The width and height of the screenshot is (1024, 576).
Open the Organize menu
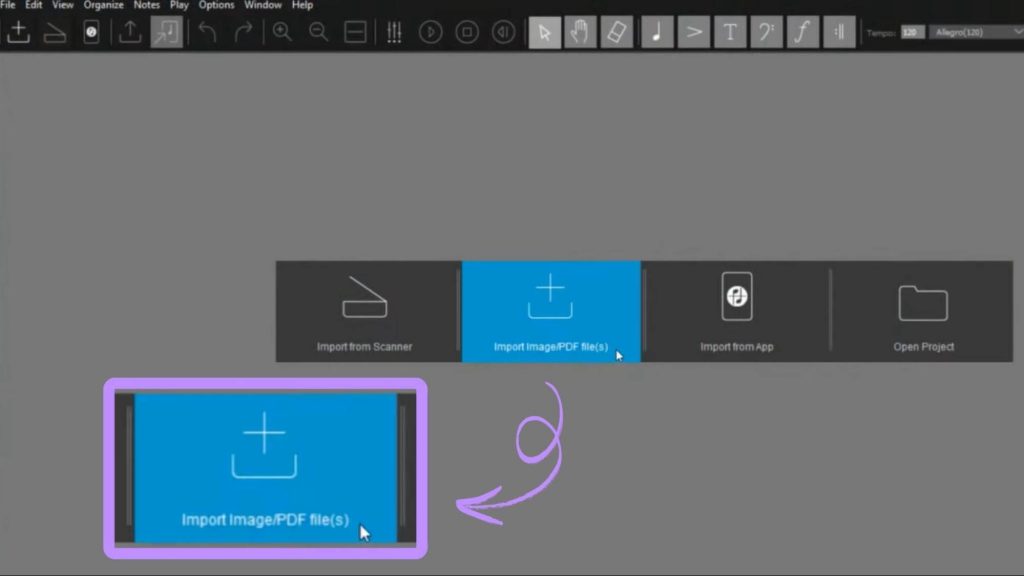point(103,5)
